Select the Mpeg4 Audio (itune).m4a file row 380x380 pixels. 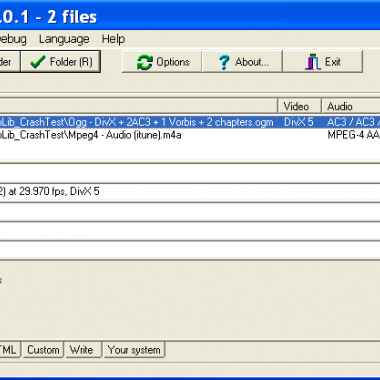(x=190, y=135)
